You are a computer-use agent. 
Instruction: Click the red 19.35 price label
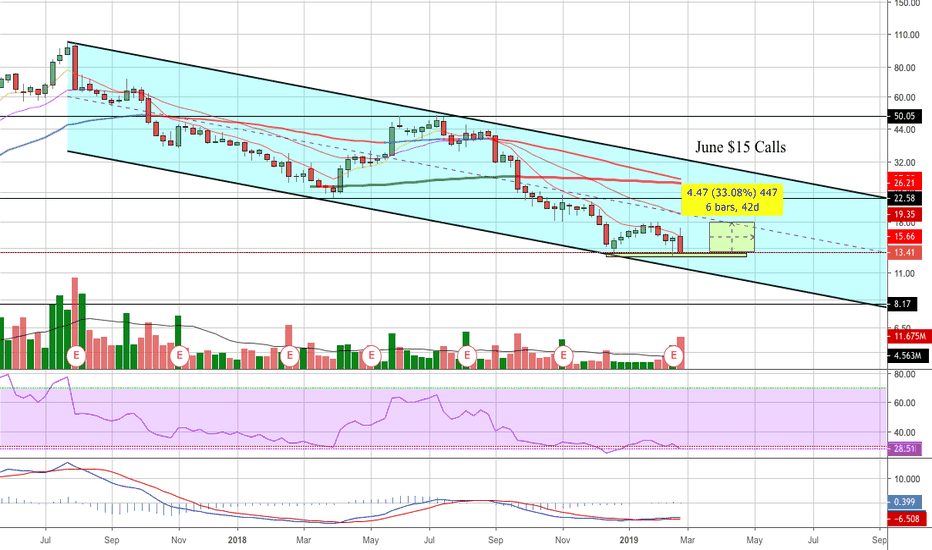tap(904, 215)
